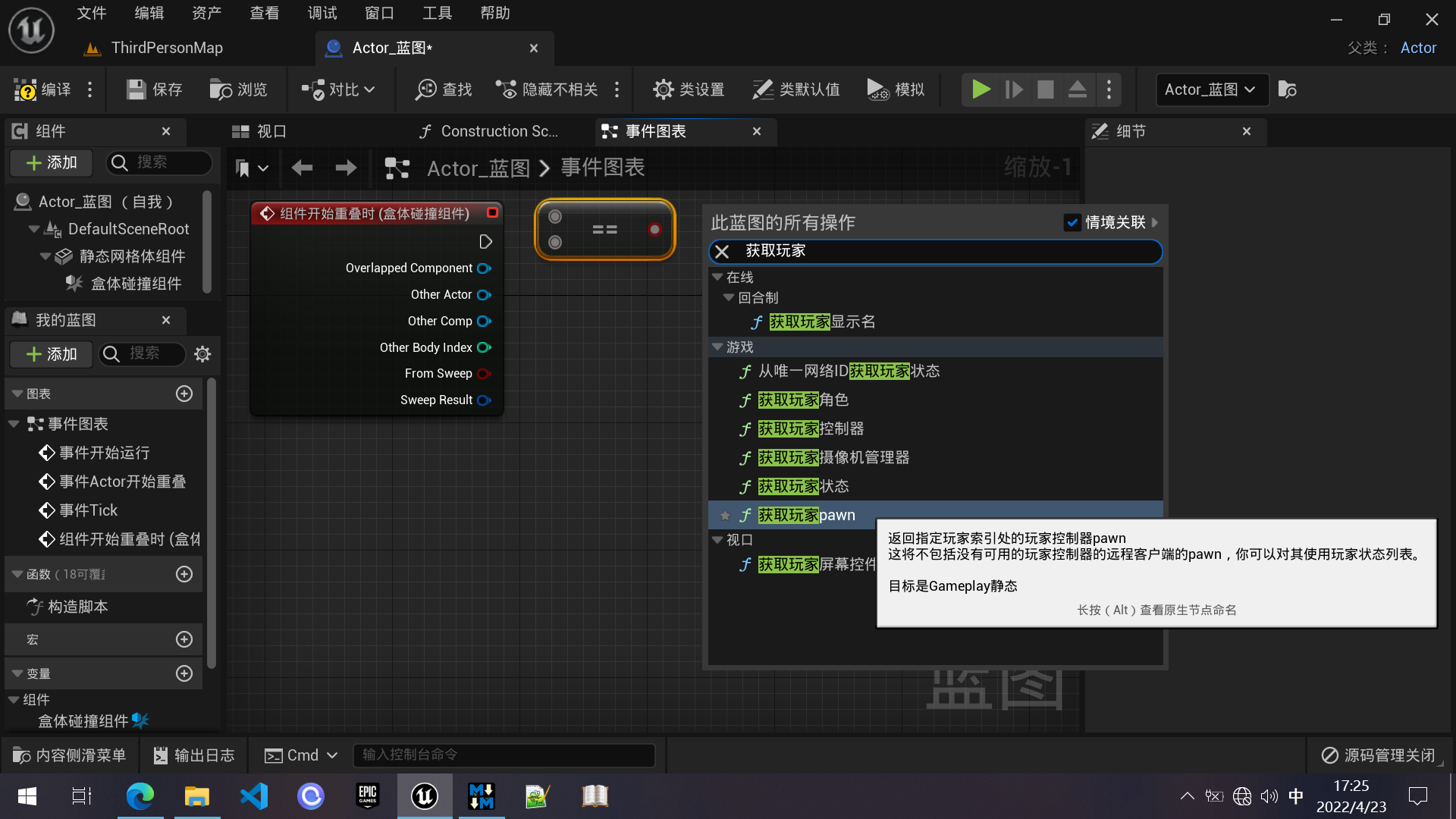Click 添加 to add a component

tap(50, 162)
